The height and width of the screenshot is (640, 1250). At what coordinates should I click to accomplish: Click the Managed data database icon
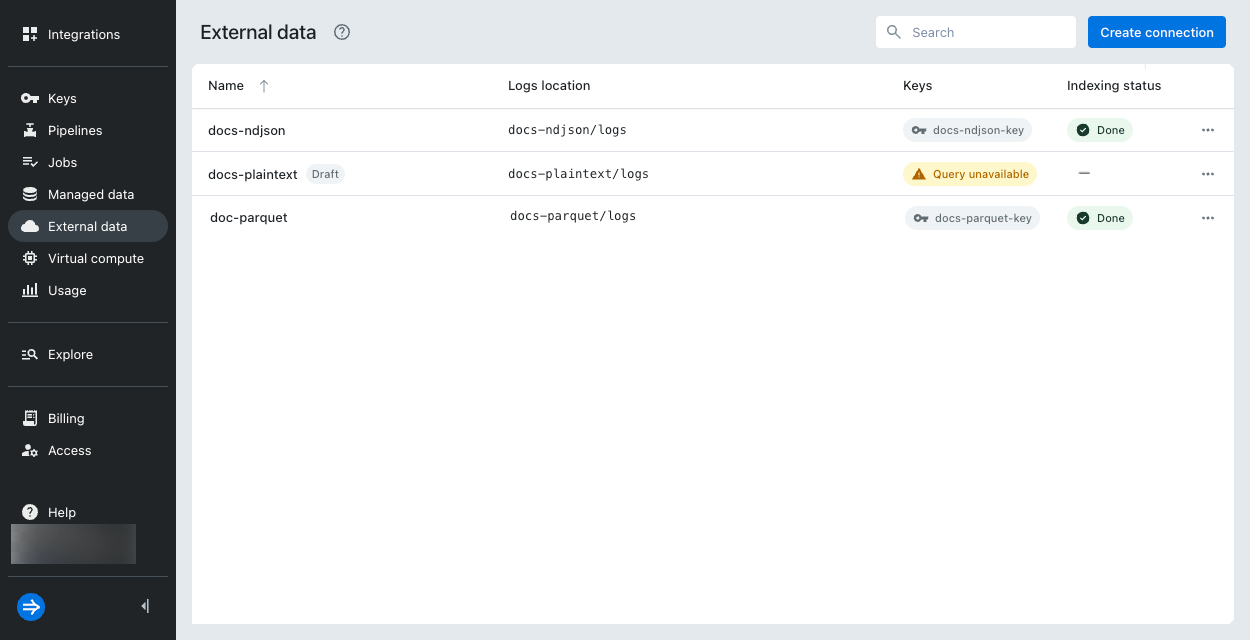tap(30, 194)
